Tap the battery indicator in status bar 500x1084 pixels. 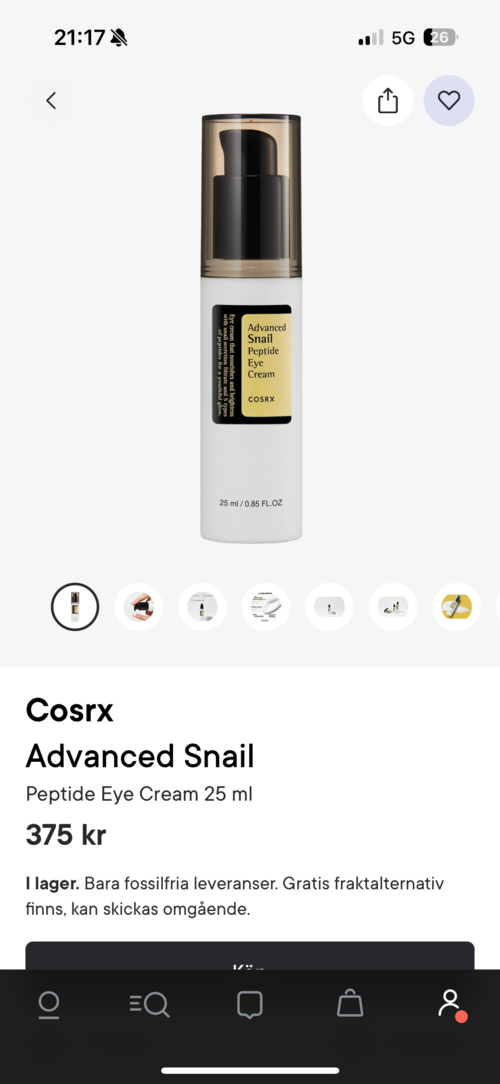pos(440,37)
